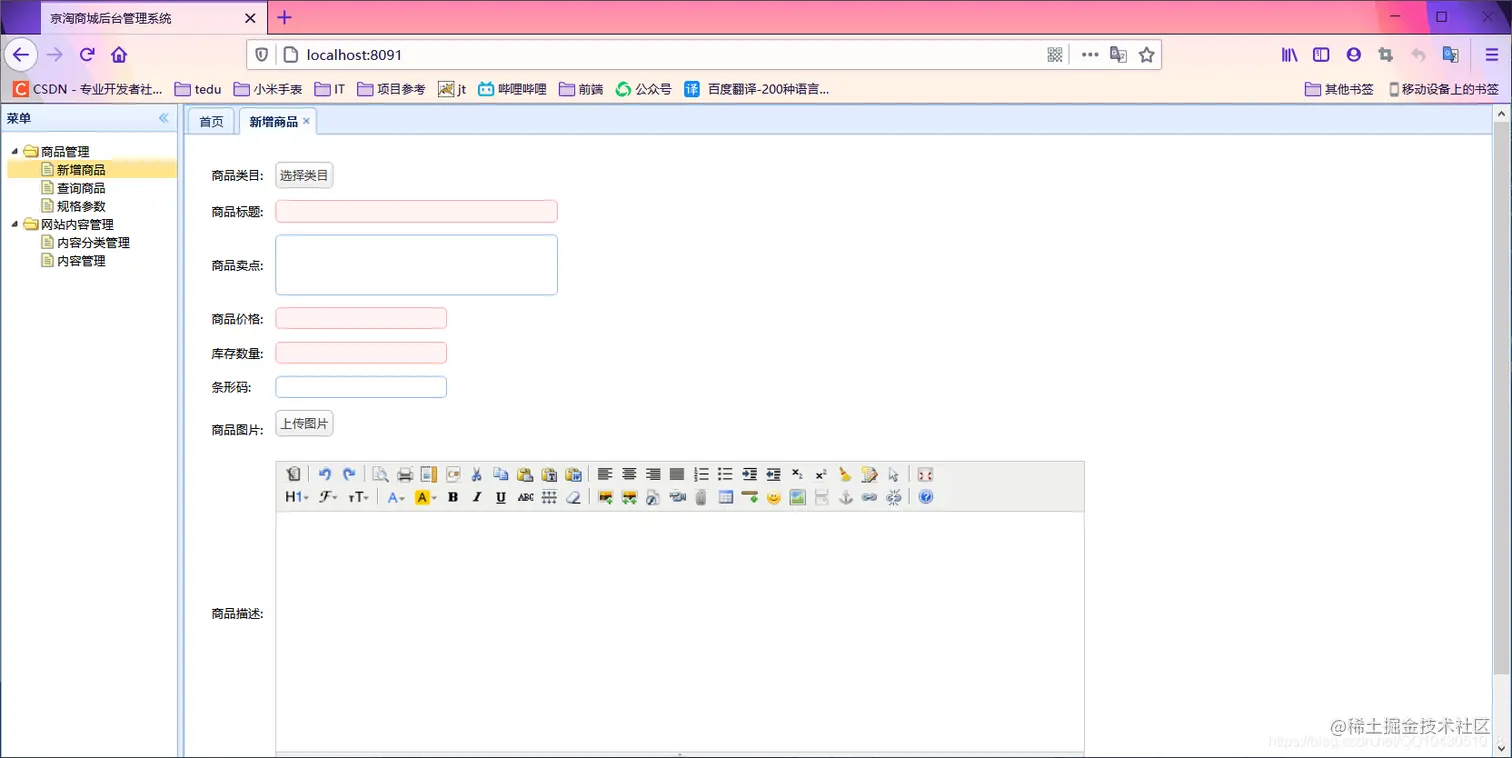Apply quick format in the editor
The width and height of the screenshot is (1512, 758).
pyautogui.click(x=869, y=474)
